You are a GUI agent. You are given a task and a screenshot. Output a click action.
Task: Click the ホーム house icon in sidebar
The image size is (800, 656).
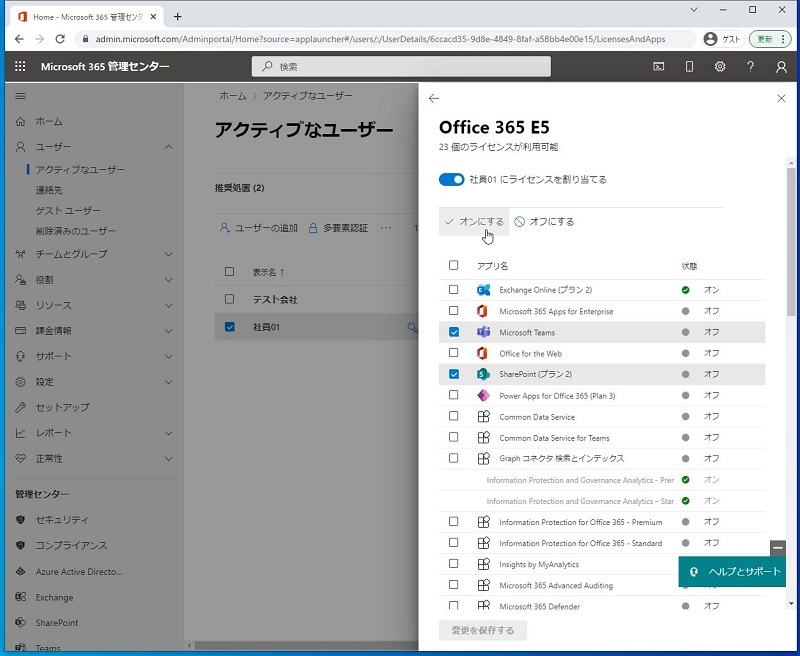[x=20, y=121]
